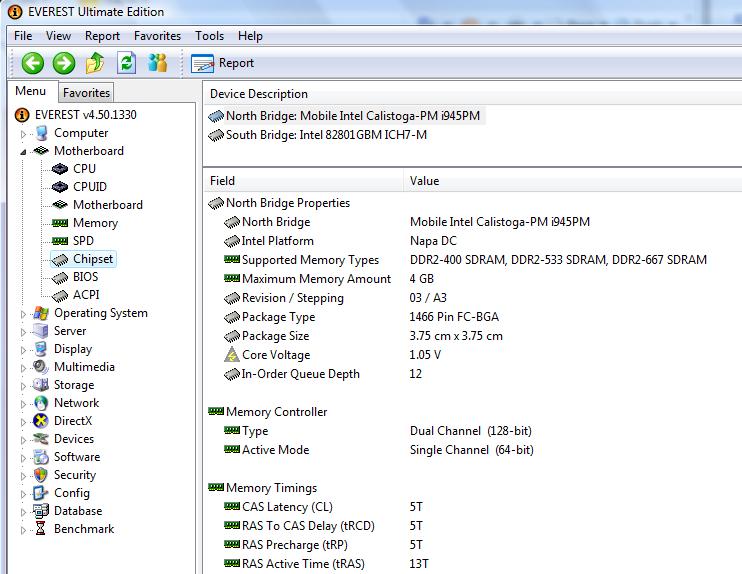This screenshot has height=574, width=742.
Task: Click the DirectX X icon
Action: coord(41,421)
